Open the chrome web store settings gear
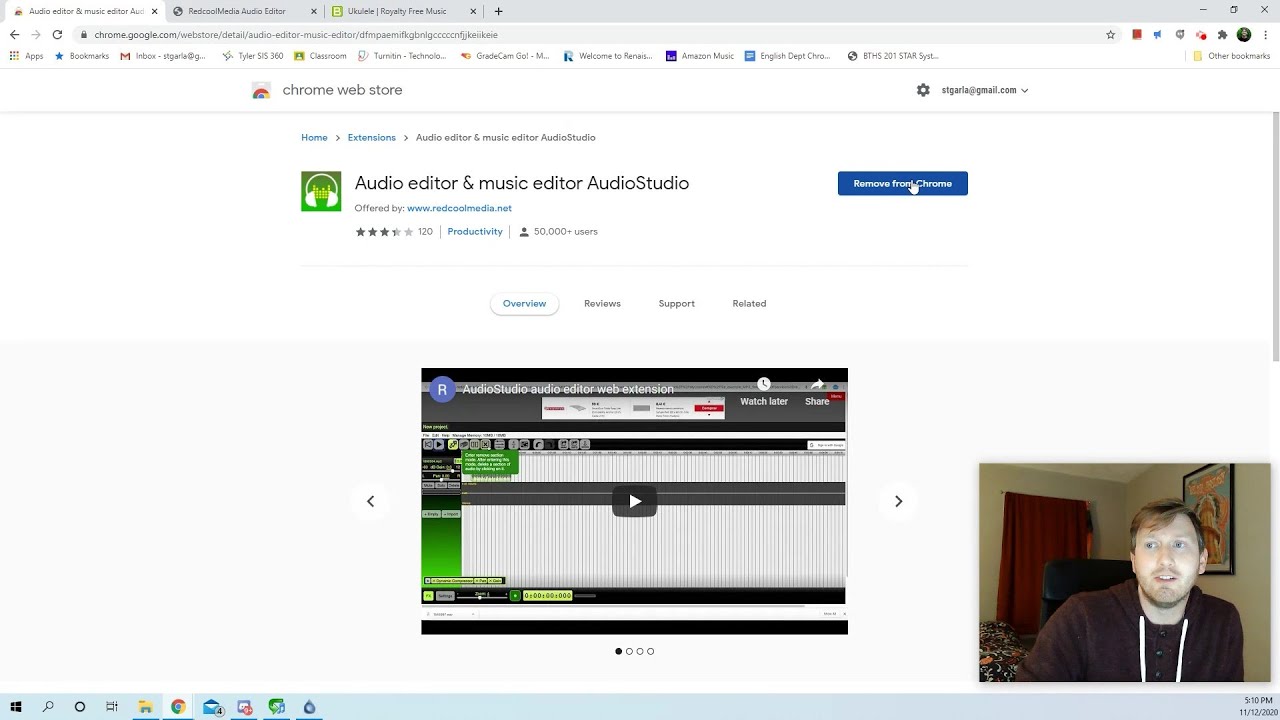The image size is (1280, 720). [x=923, y=90]
